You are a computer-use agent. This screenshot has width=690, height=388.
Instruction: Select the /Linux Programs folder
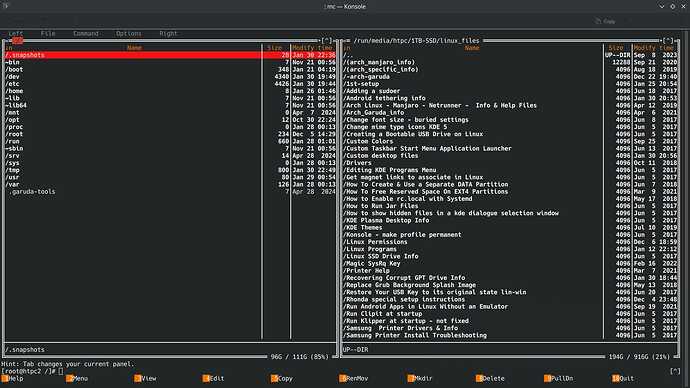pos(510,249)
